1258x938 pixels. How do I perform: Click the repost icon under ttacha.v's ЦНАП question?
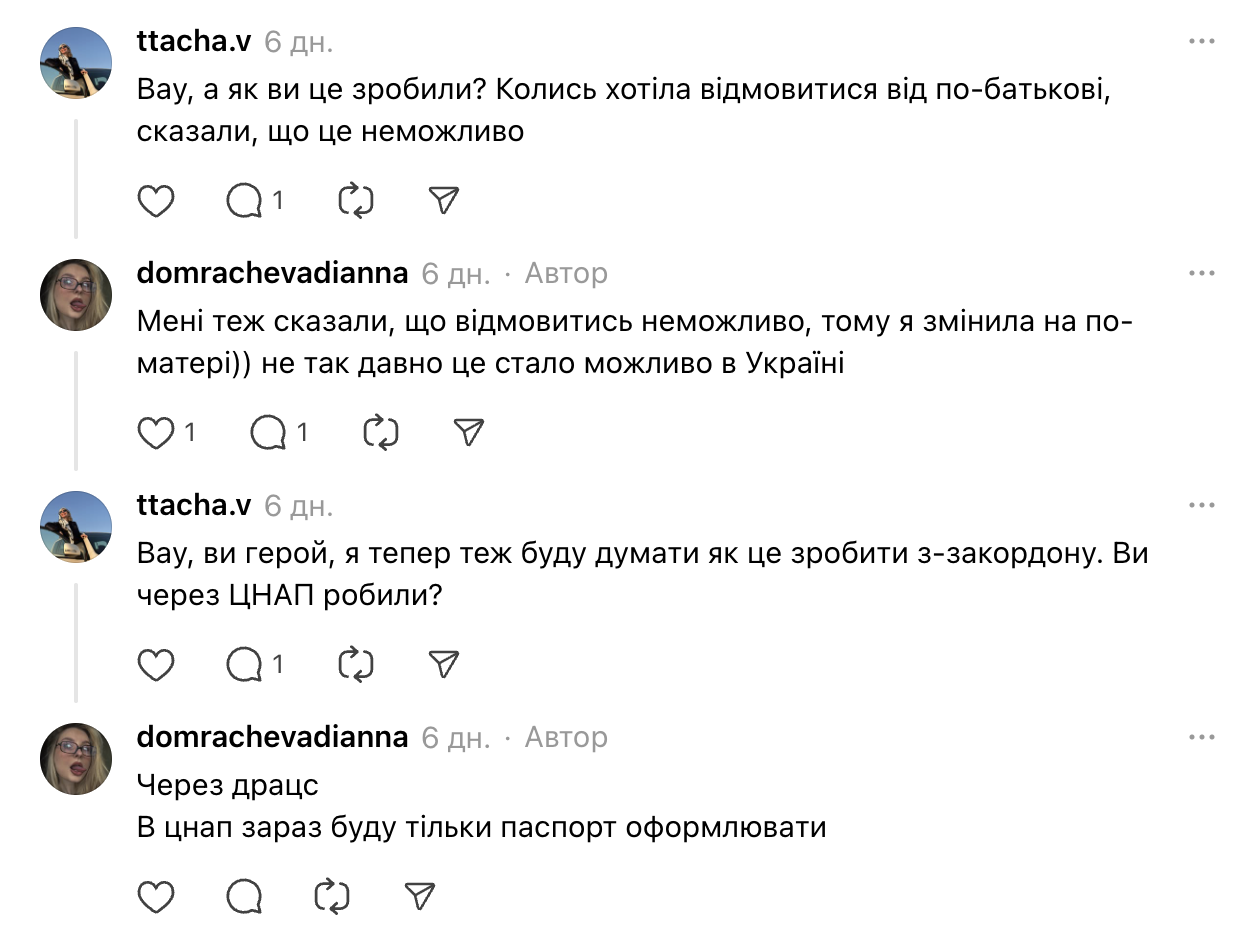351,663
